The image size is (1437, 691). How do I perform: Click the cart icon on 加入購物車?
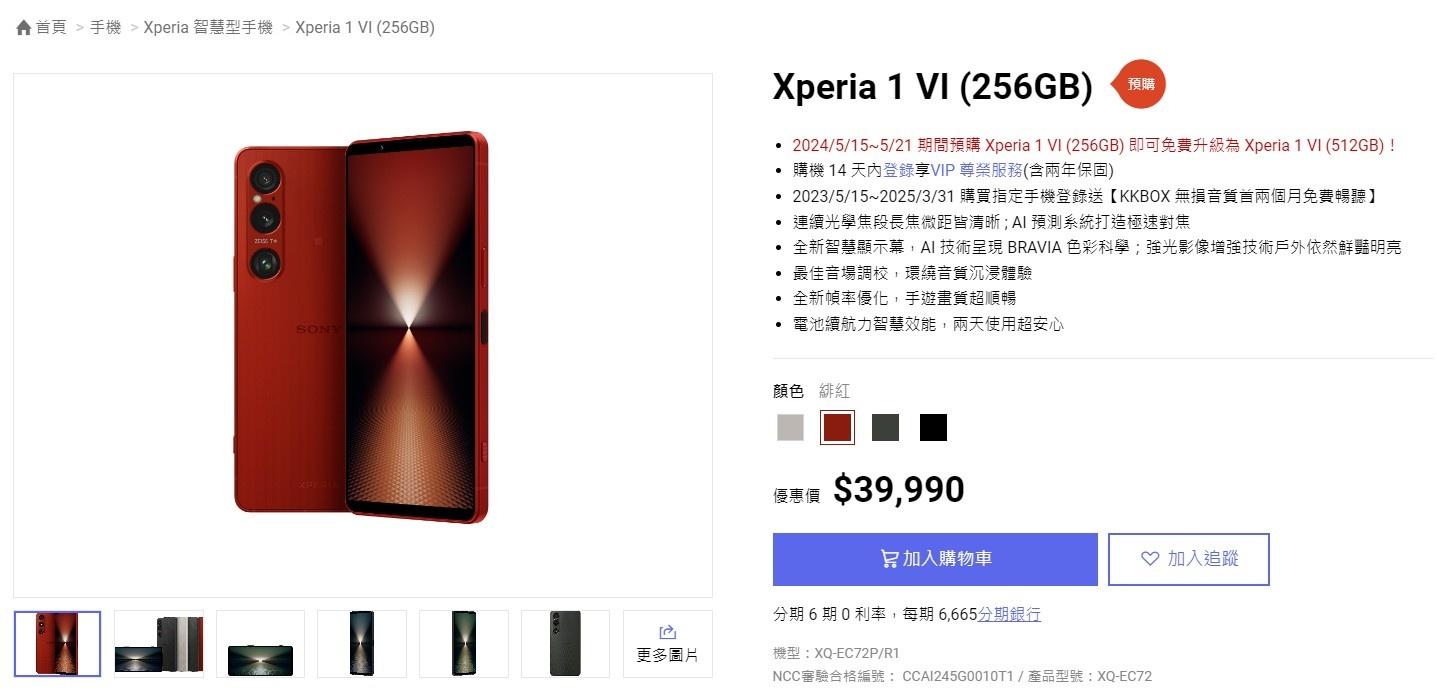coord(888,559)
